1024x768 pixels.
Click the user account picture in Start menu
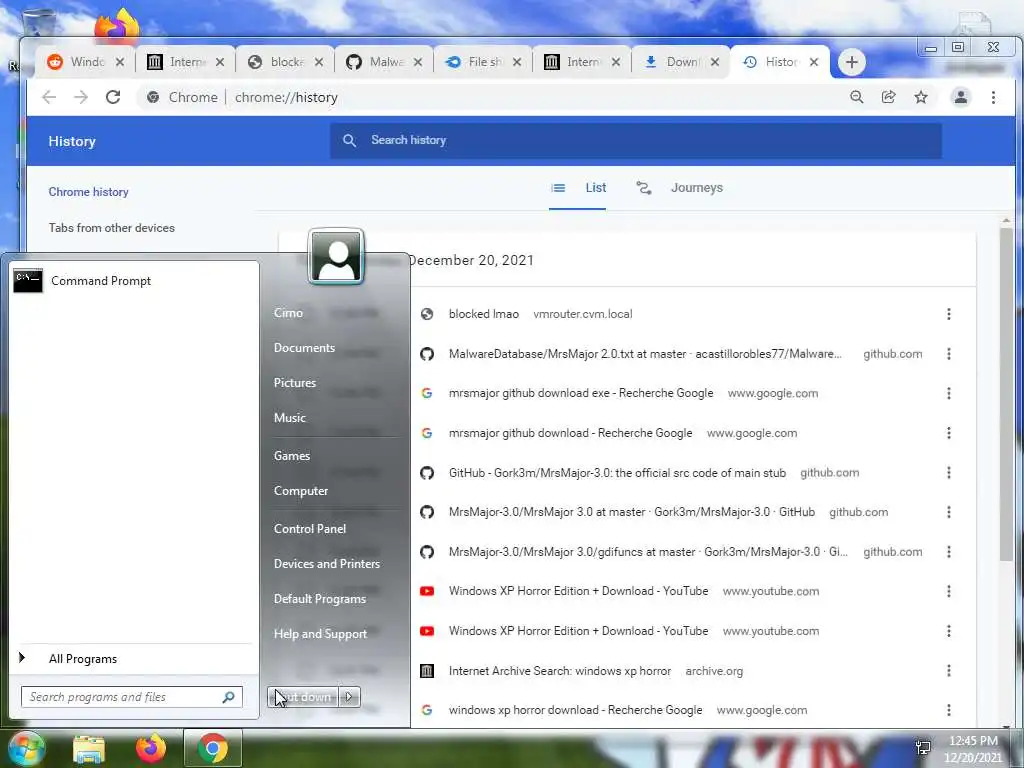pyautogui.click(x=336, y=257)
